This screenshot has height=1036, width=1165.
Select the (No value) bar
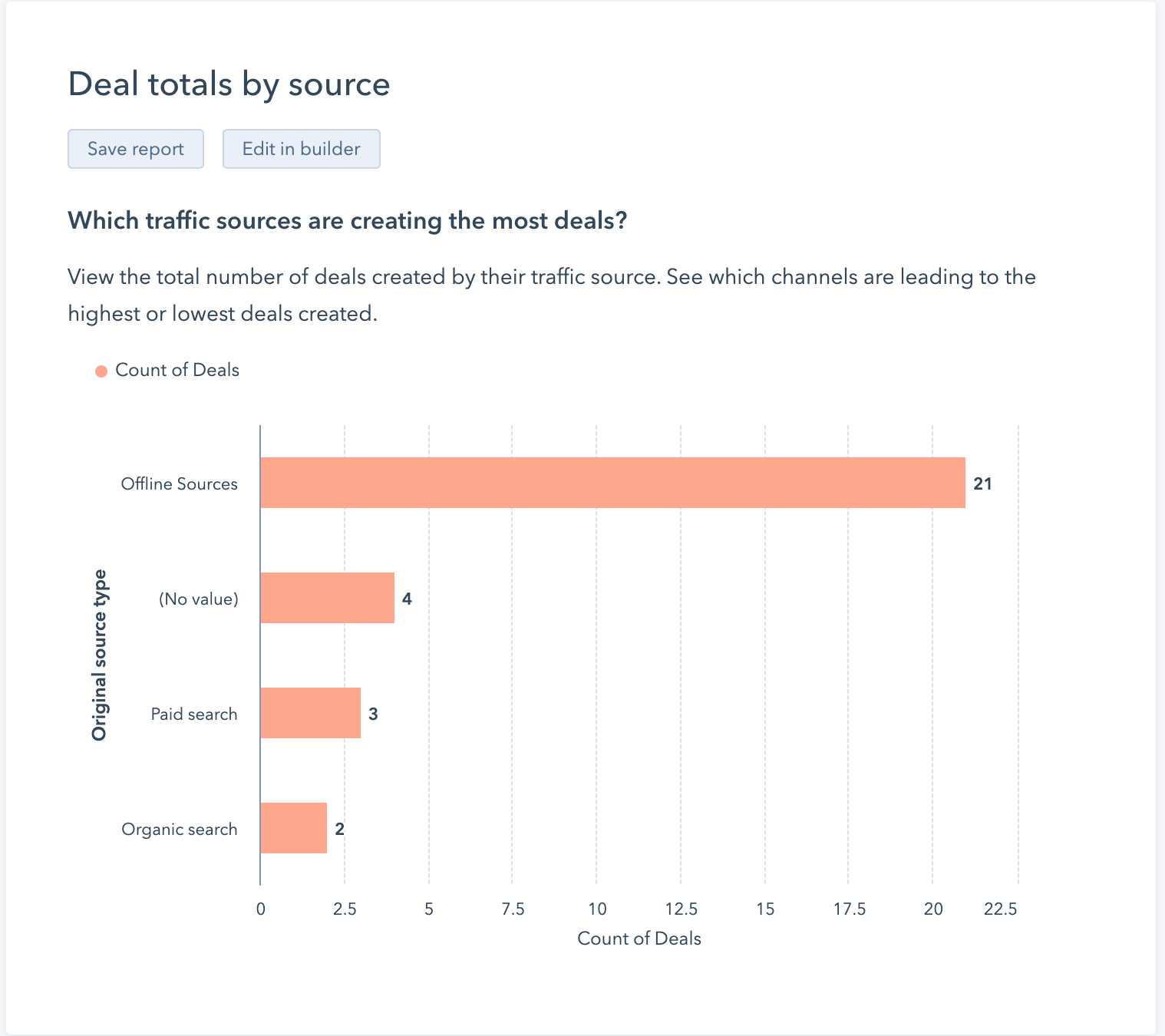point(327,598)
